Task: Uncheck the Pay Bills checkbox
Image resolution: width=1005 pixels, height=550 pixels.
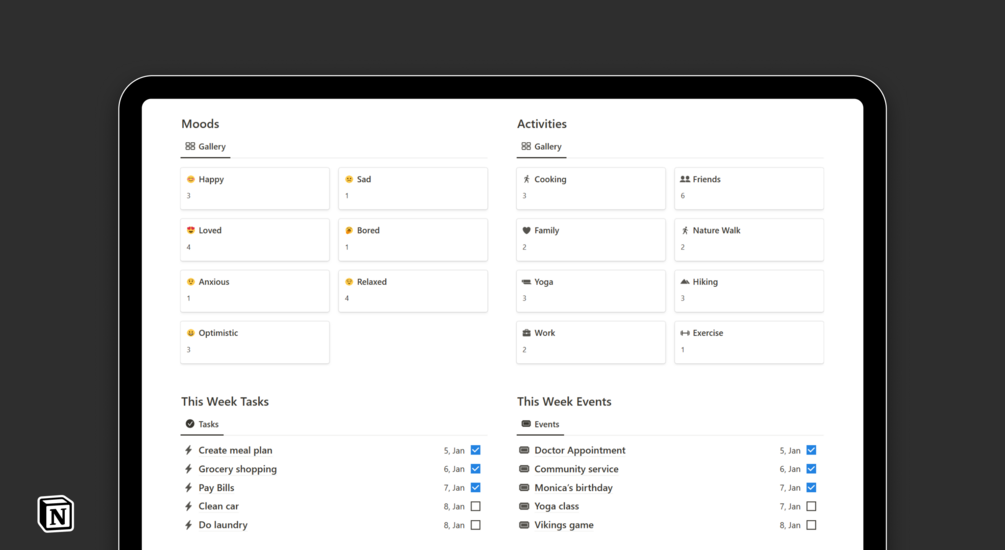Action: pos(476,487)
